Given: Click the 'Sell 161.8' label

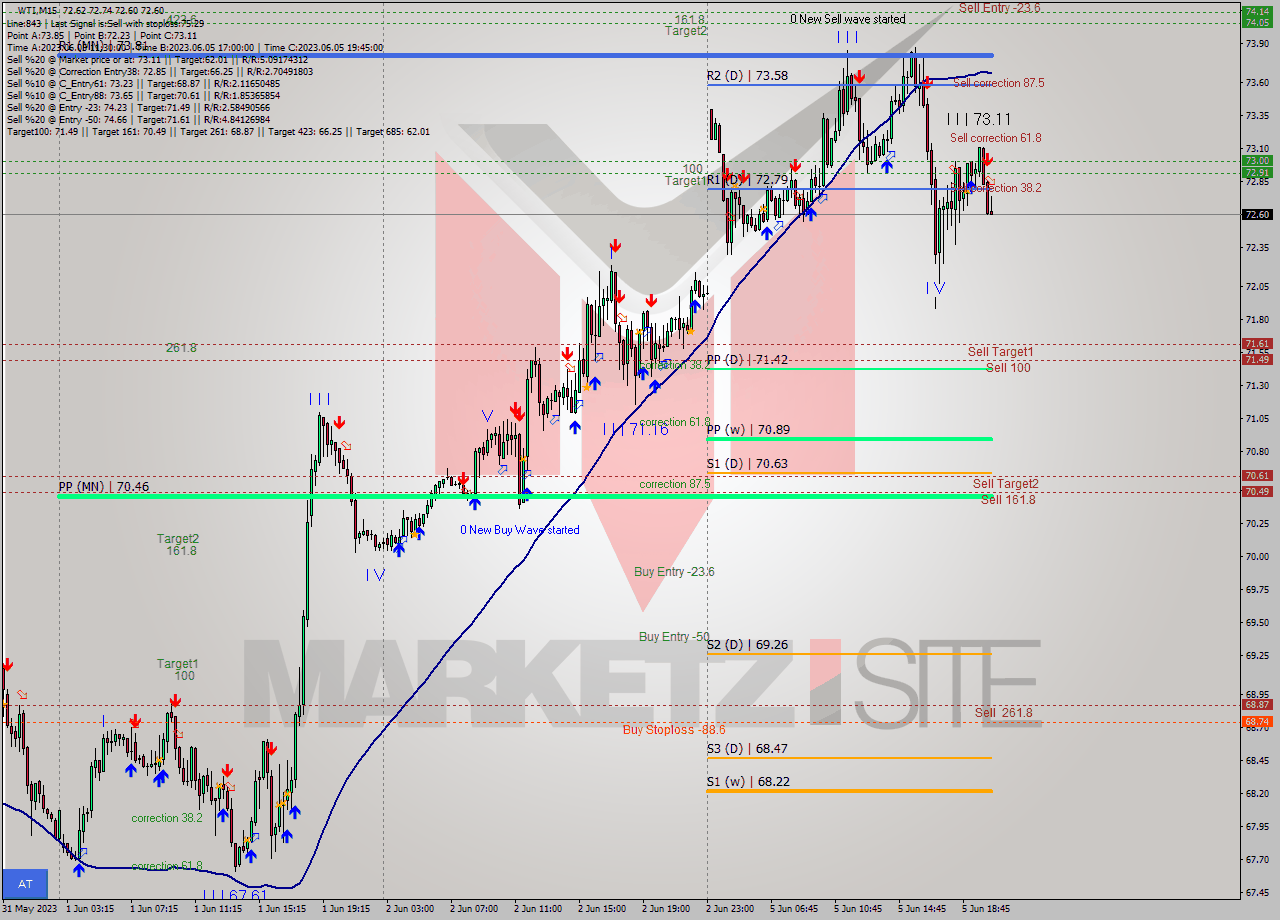Looking at the screenshot, I should 1008,499.
